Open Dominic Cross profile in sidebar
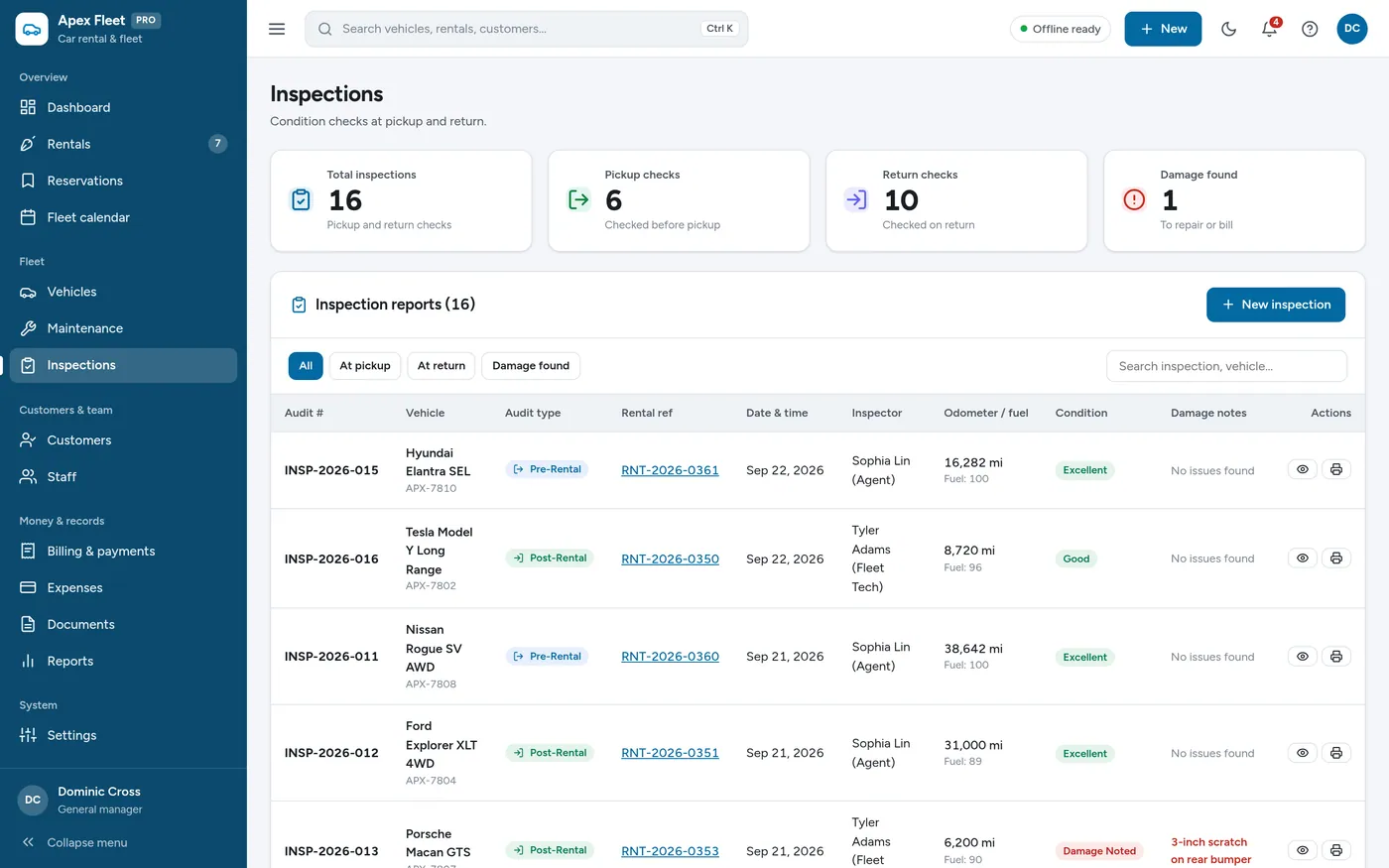The height and width of the screenshot is (868, 1389). click(x=123, y=800)
